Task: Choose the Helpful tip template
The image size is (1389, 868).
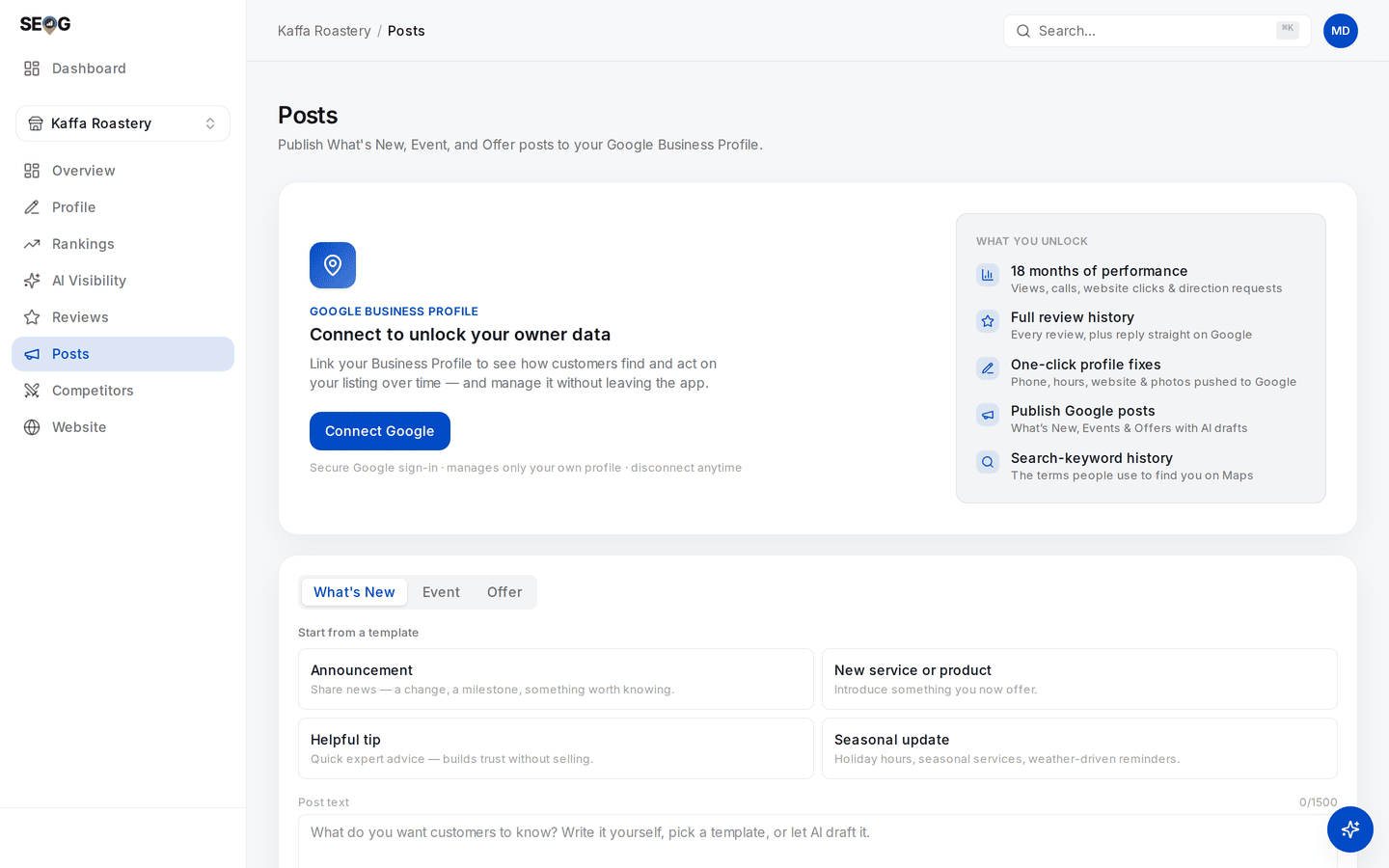Action: [x=556, y=748]
